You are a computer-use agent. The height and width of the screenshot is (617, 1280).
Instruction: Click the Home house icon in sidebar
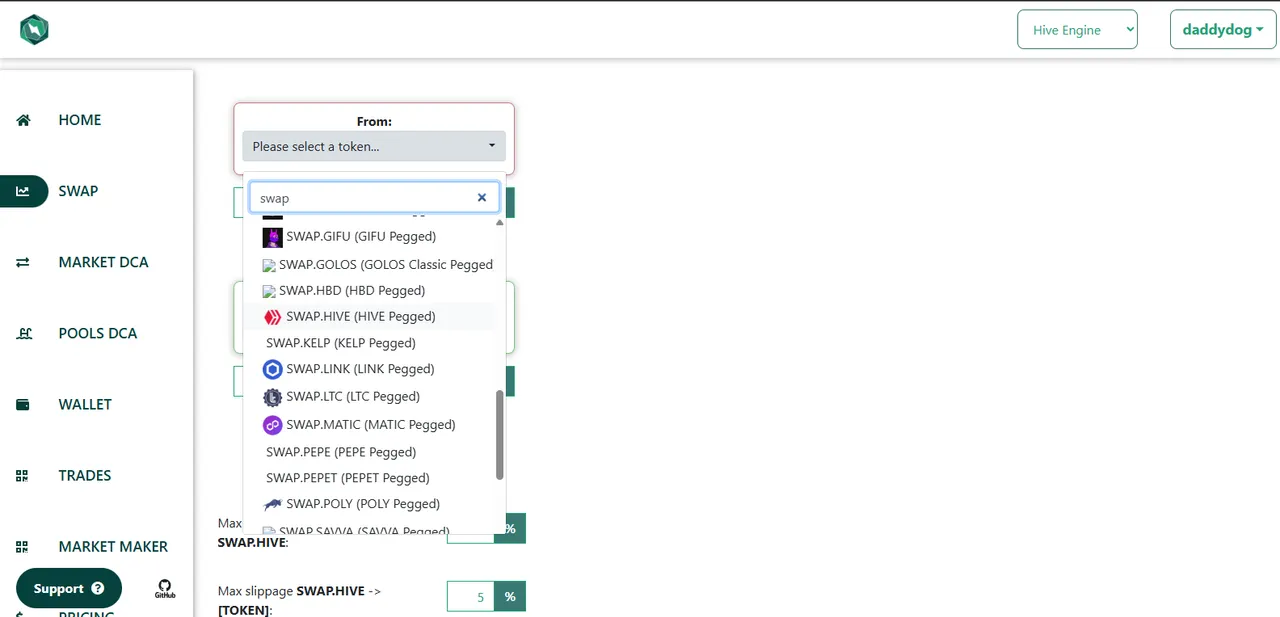click(23, 120)
